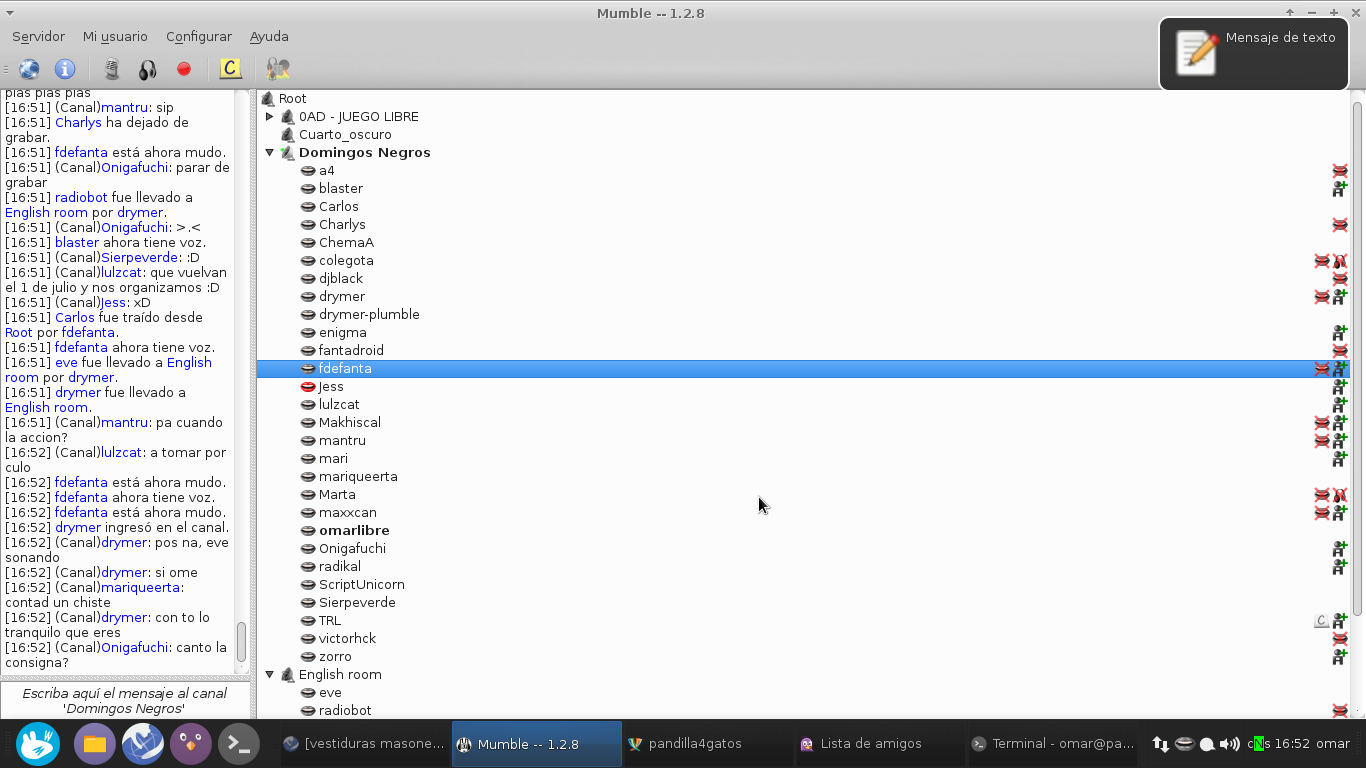Select user Makhiscal in the channel tree
Viewport: 1366px width, 768px height.
point(350,422)
